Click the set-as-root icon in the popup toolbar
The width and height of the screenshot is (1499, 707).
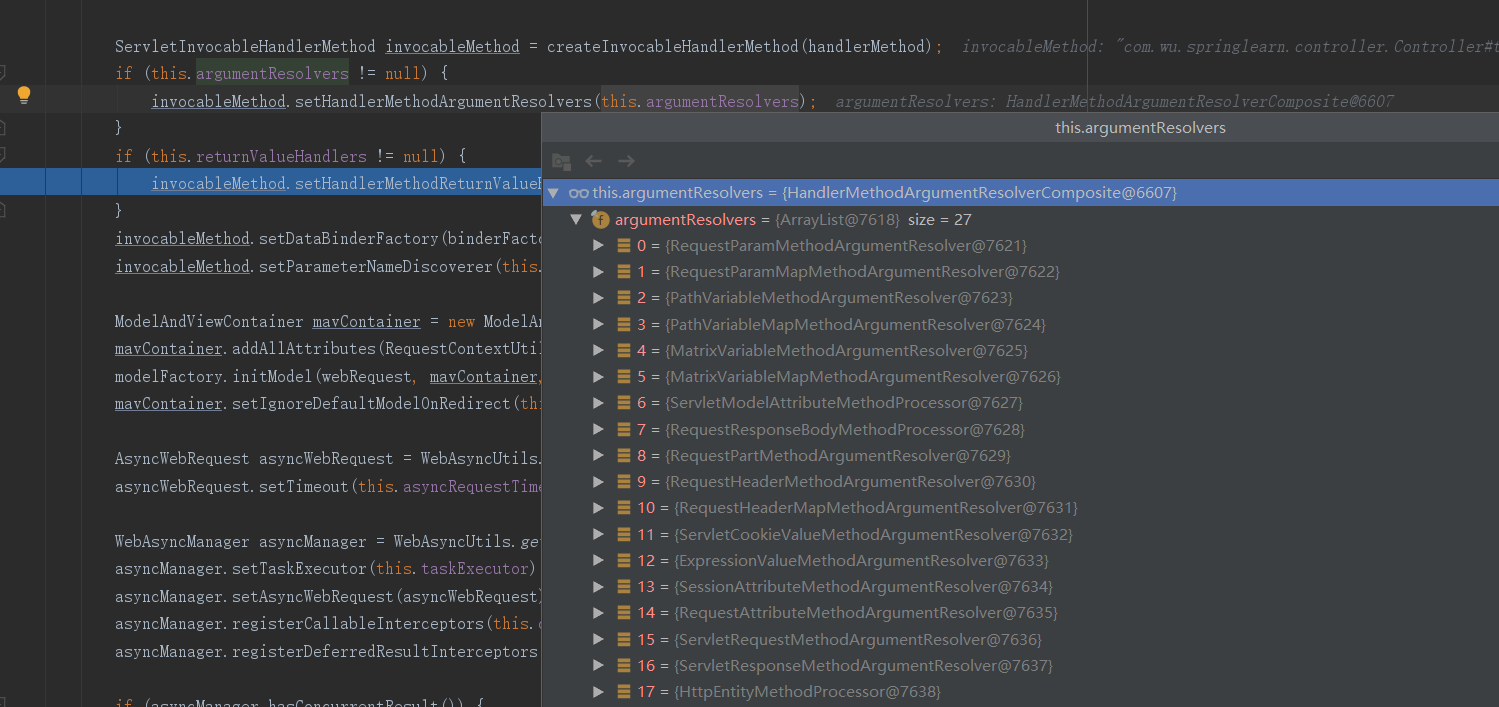561,161
